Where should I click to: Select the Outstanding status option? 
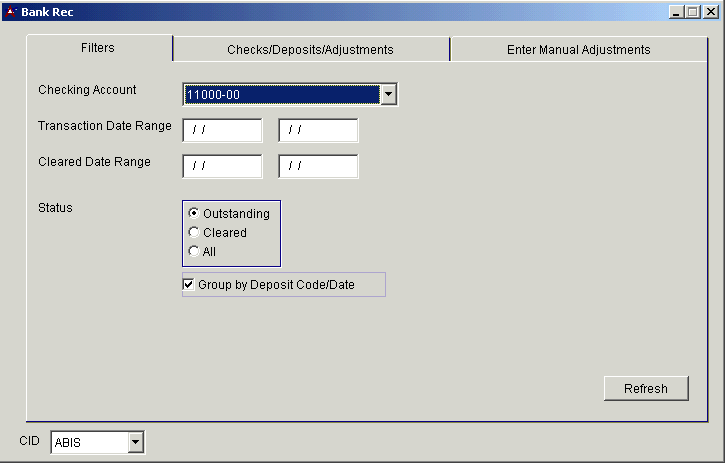194,214
